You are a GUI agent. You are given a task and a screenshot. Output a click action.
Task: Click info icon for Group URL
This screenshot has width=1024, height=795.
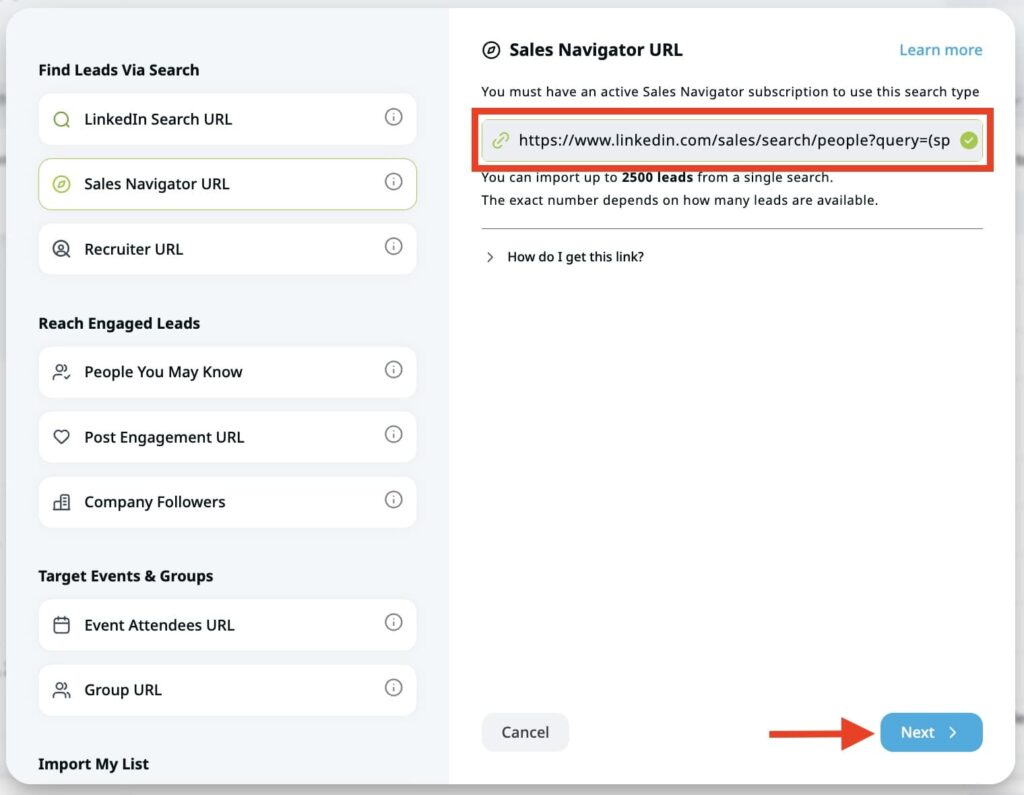coord(393,687)
